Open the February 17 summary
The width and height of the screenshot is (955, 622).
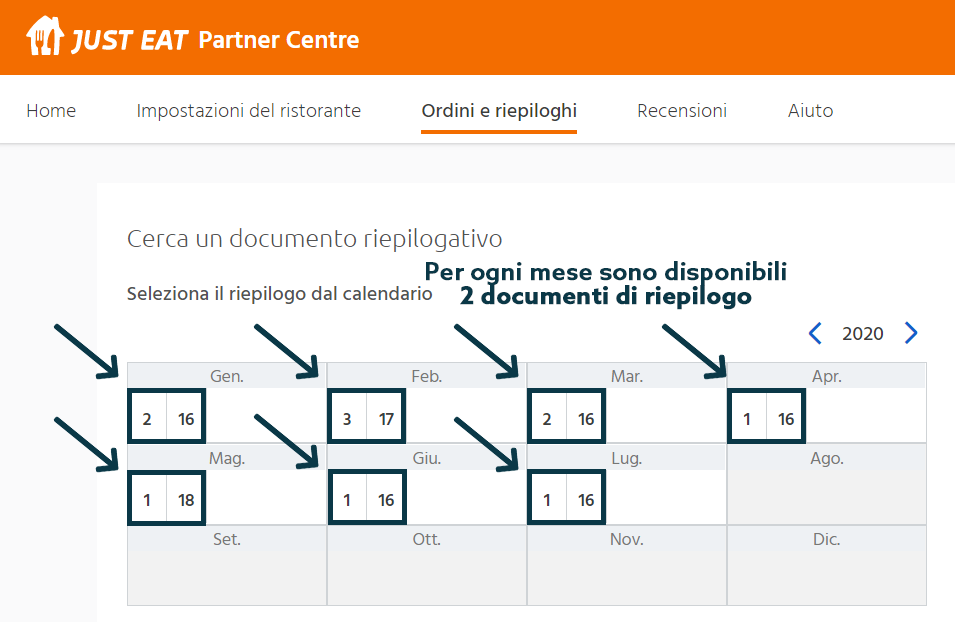click(386, 419)
